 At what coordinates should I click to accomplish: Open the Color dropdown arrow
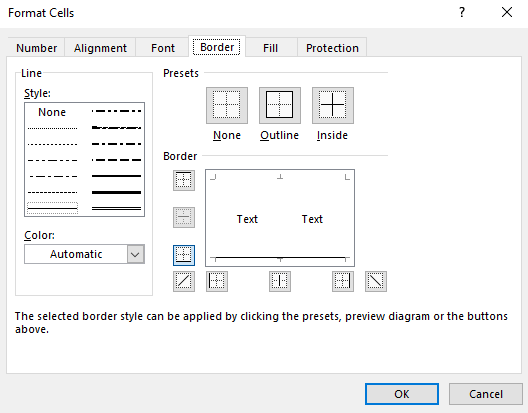click(x=136, y=254)
